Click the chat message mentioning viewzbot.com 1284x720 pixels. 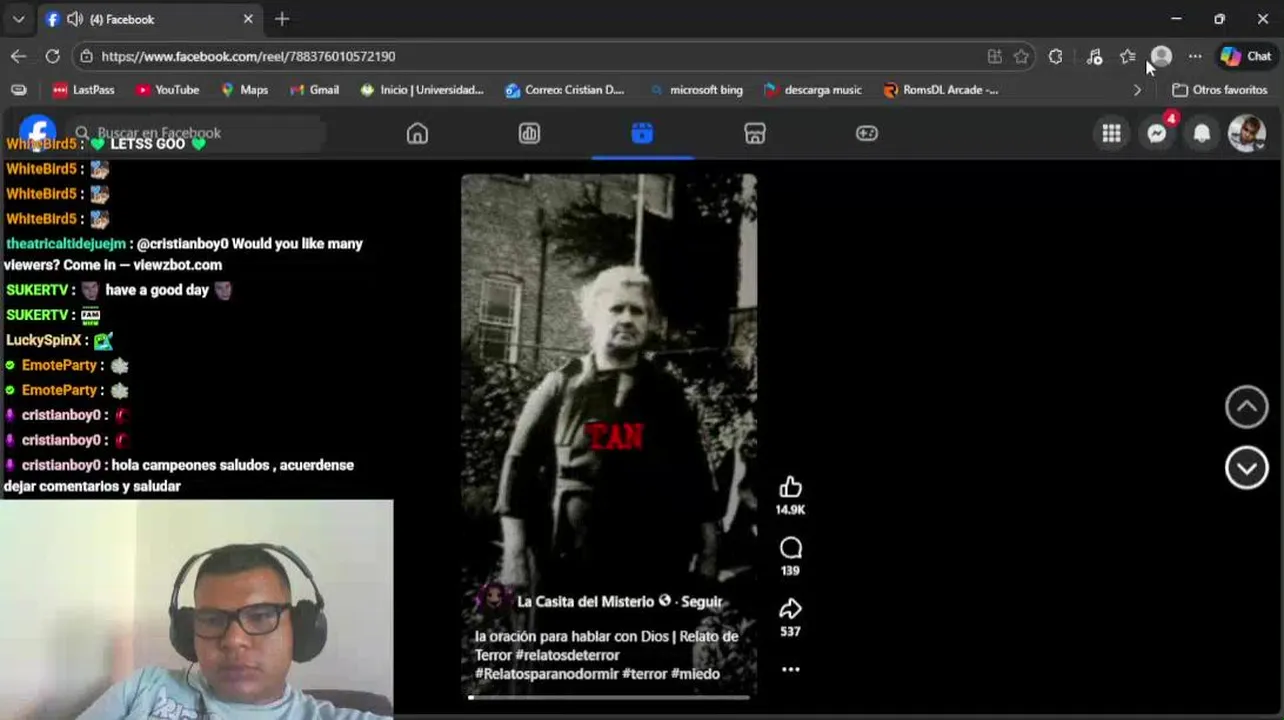[x=184, y=254]
